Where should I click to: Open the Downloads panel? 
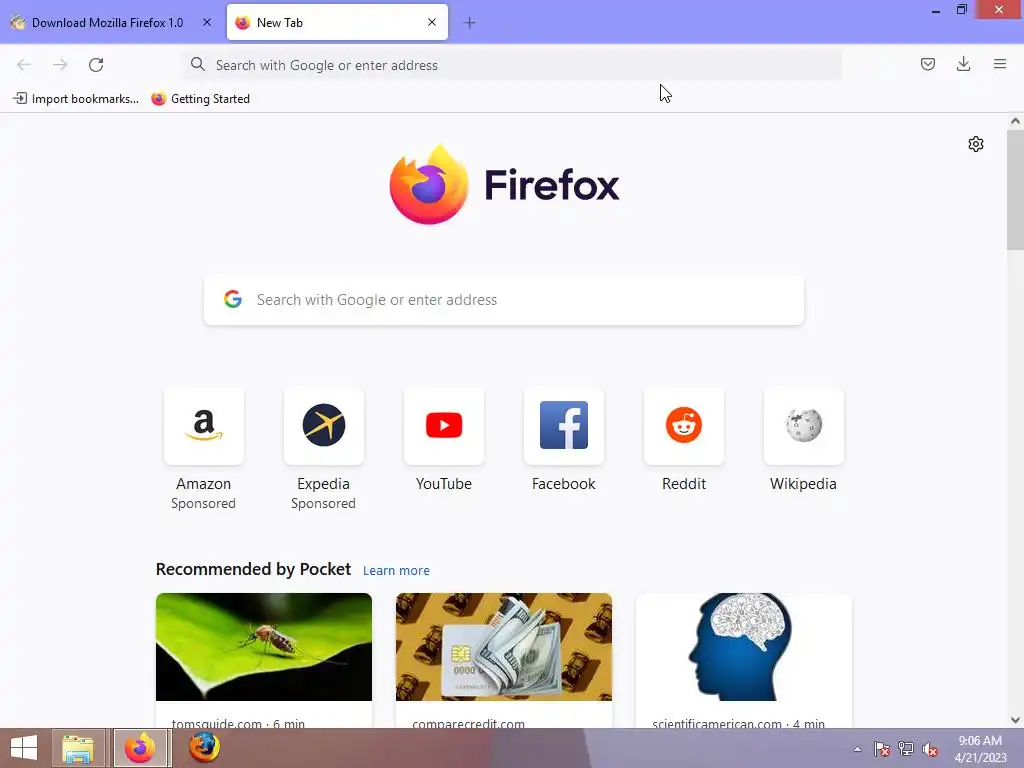coord(963,64)
